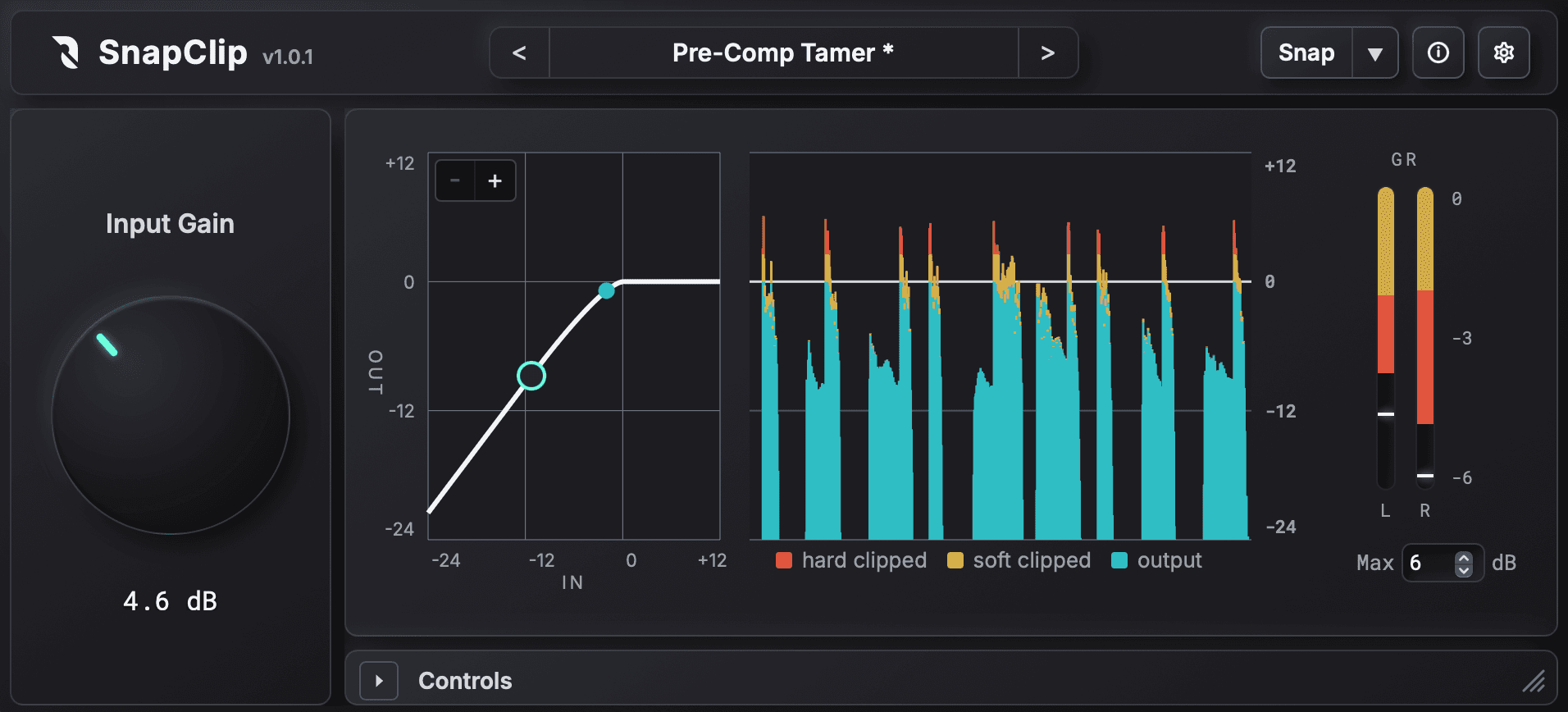Zoom out the transfer curve graph
The height and width of the screenshot is (712, 1568).
(x=455, y=180)
